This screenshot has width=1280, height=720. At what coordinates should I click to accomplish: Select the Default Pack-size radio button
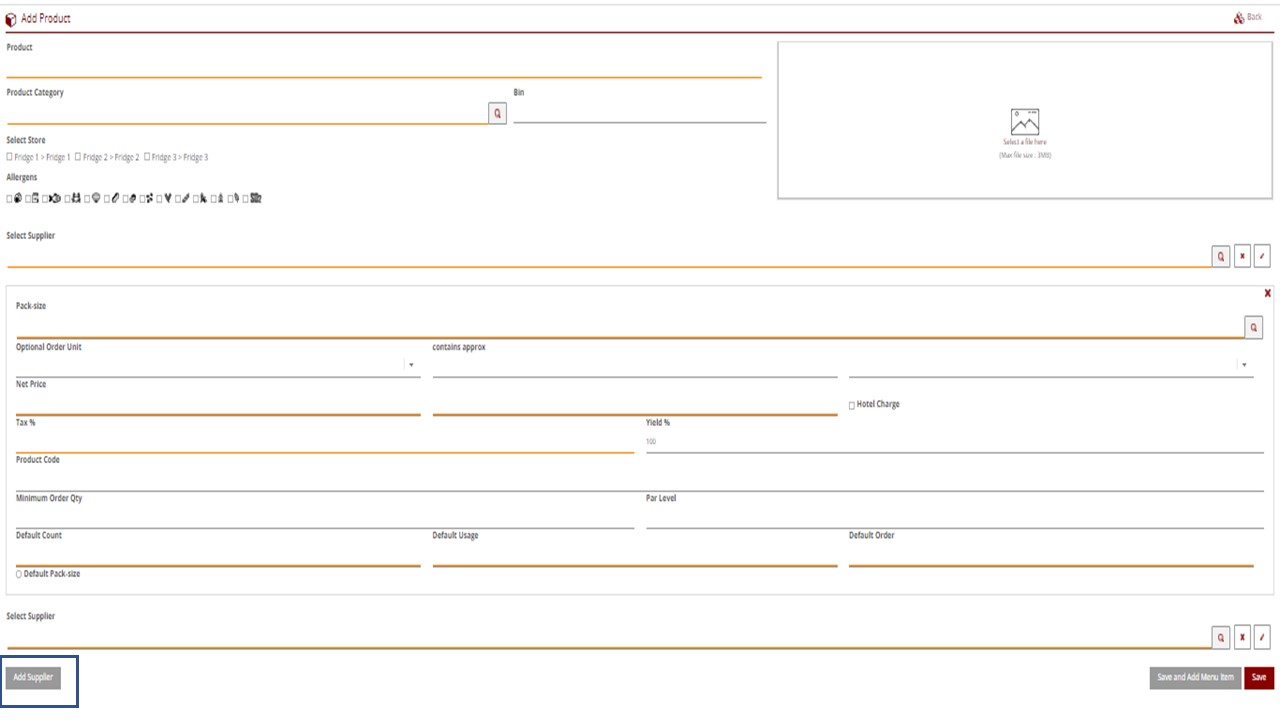19,574
